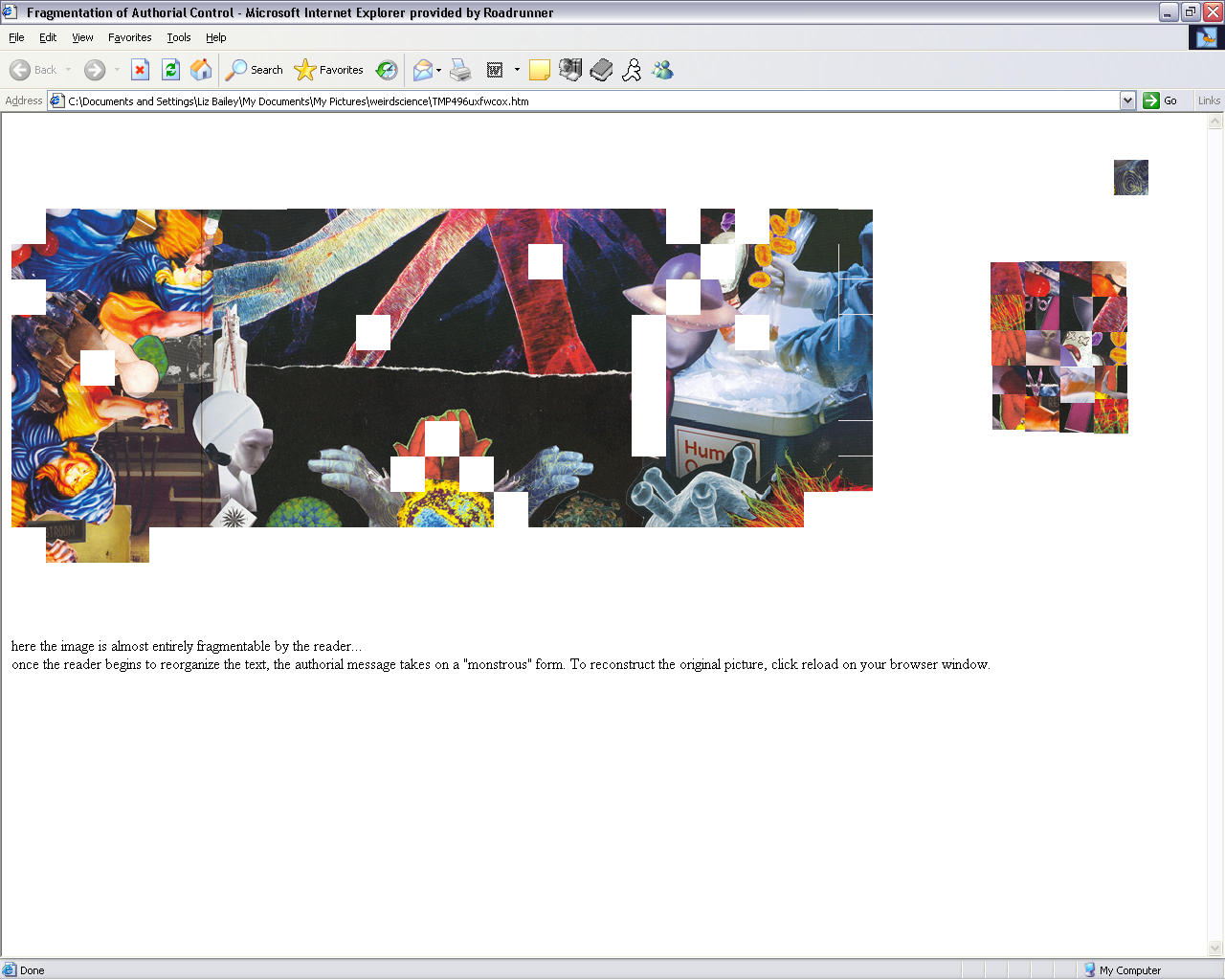Go to the Home page icon
Screen dimensions: 1225x980
(x=201, y=70)
